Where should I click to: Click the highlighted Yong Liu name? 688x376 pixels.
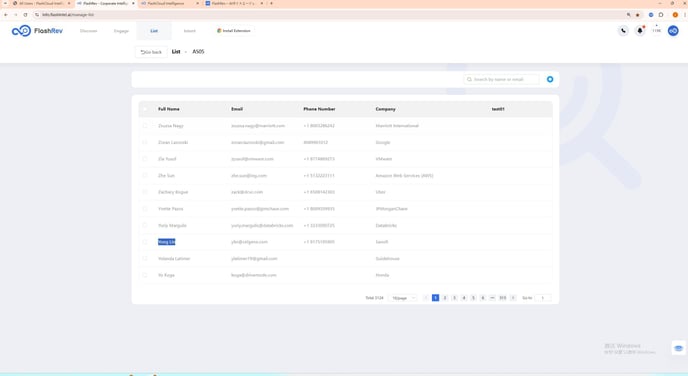(166, 242)
